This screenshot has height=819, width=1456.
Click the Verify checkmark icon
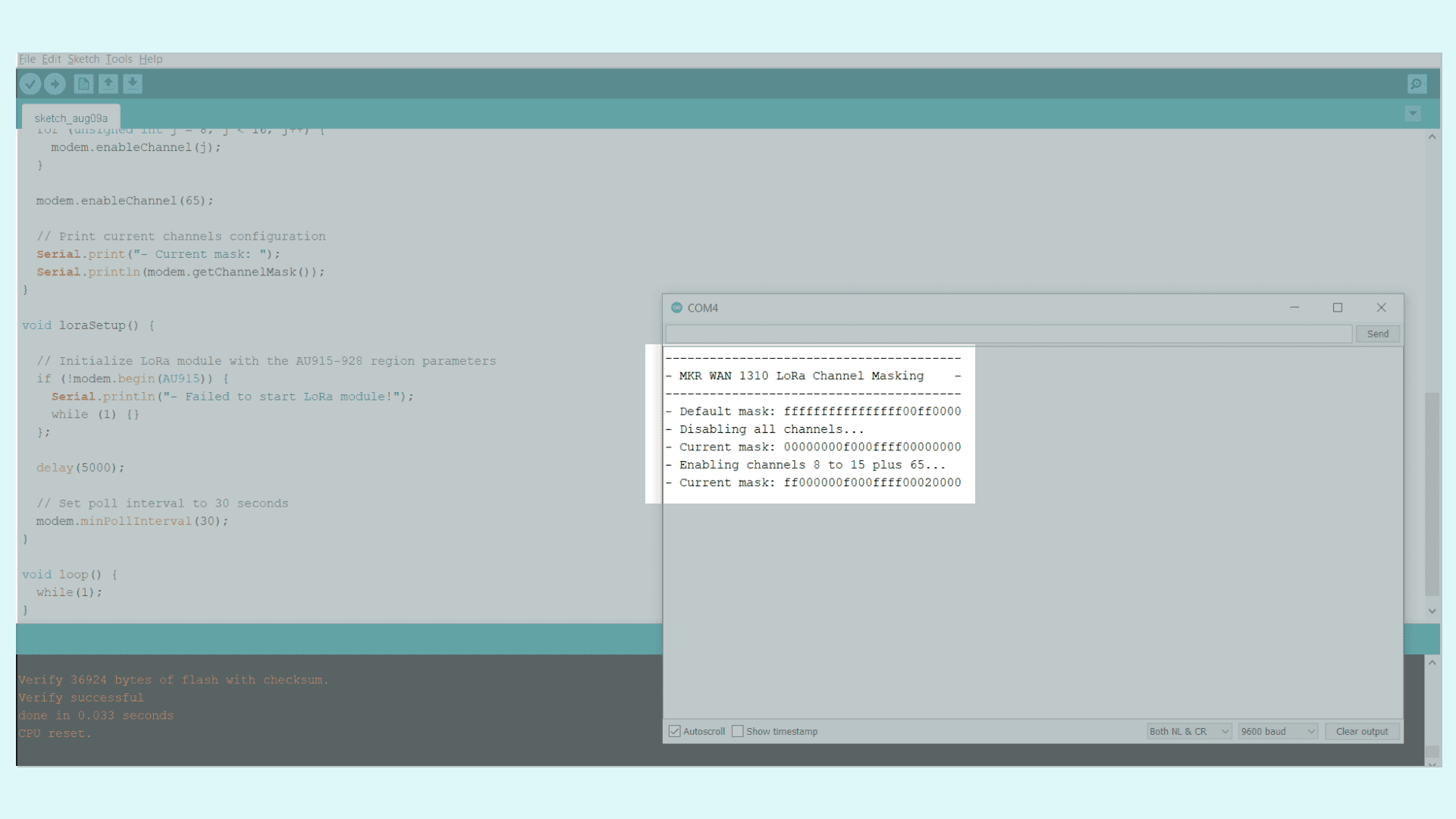pyautogui.click(x=30, y=83)
